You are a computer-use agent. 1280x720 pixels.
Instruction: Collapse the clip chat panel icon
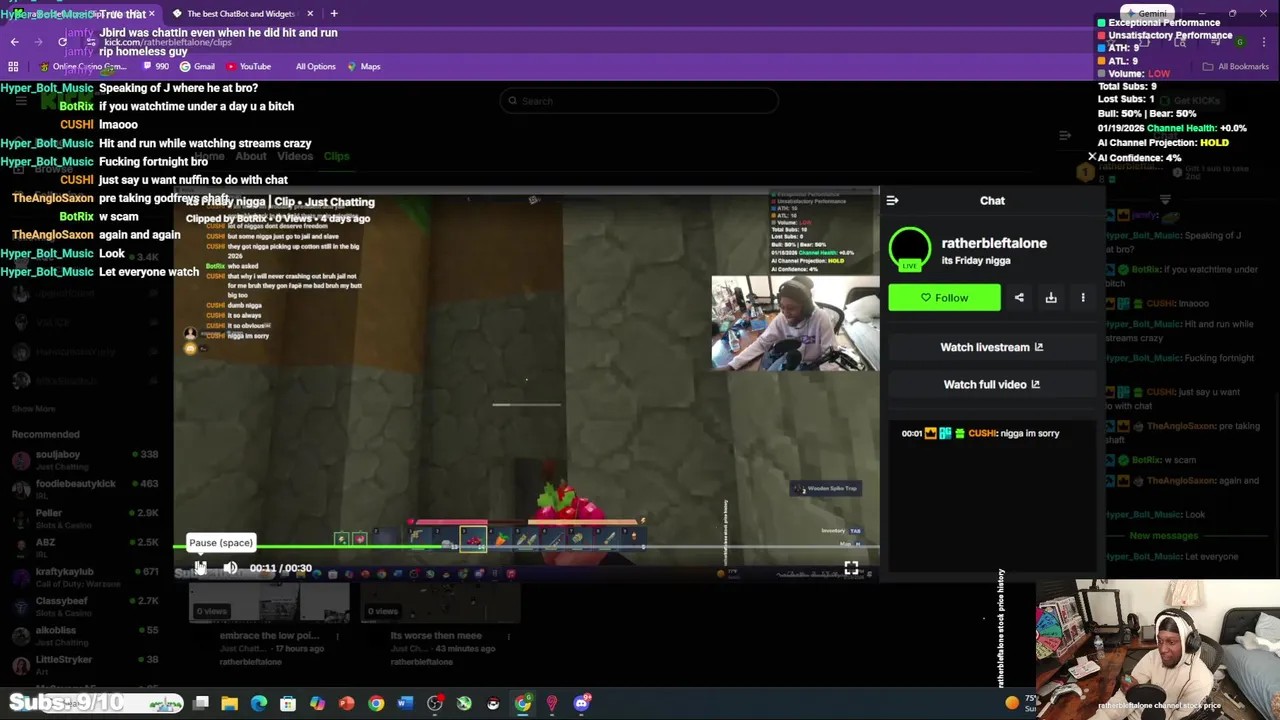(892, 200)
